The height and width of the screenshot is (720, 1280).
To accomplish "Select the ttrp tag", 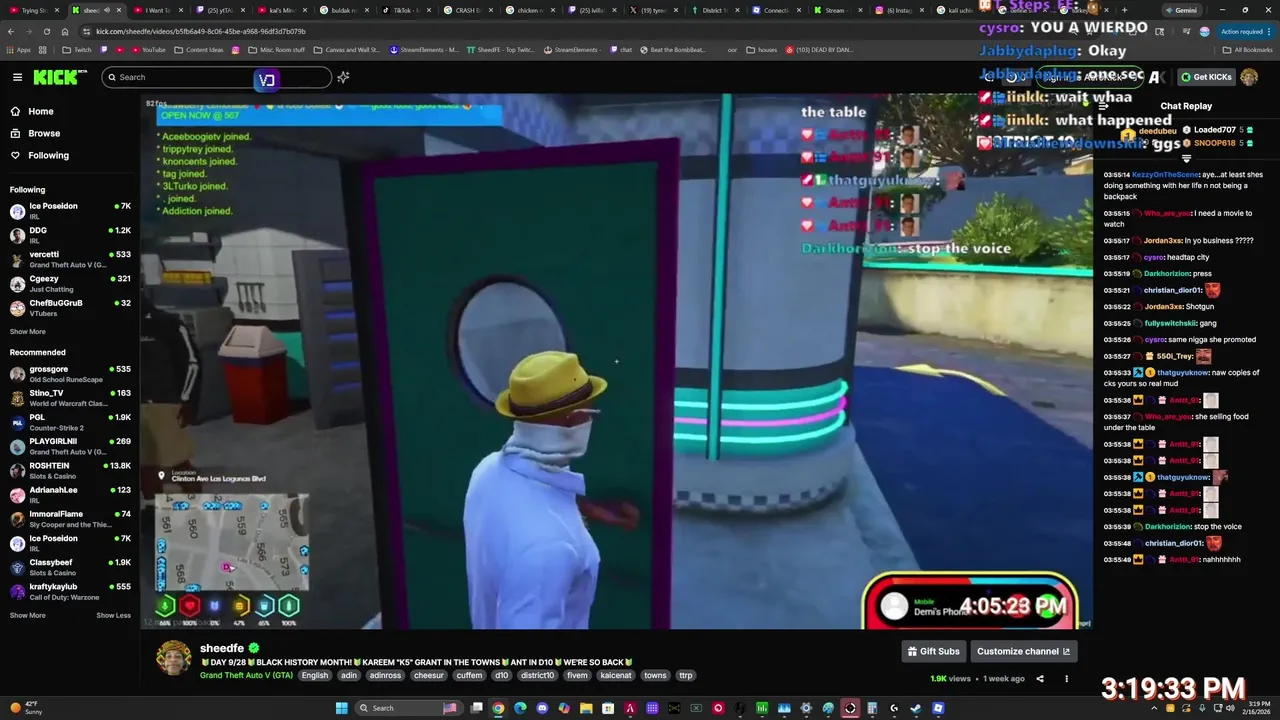I will pos(686,675).
